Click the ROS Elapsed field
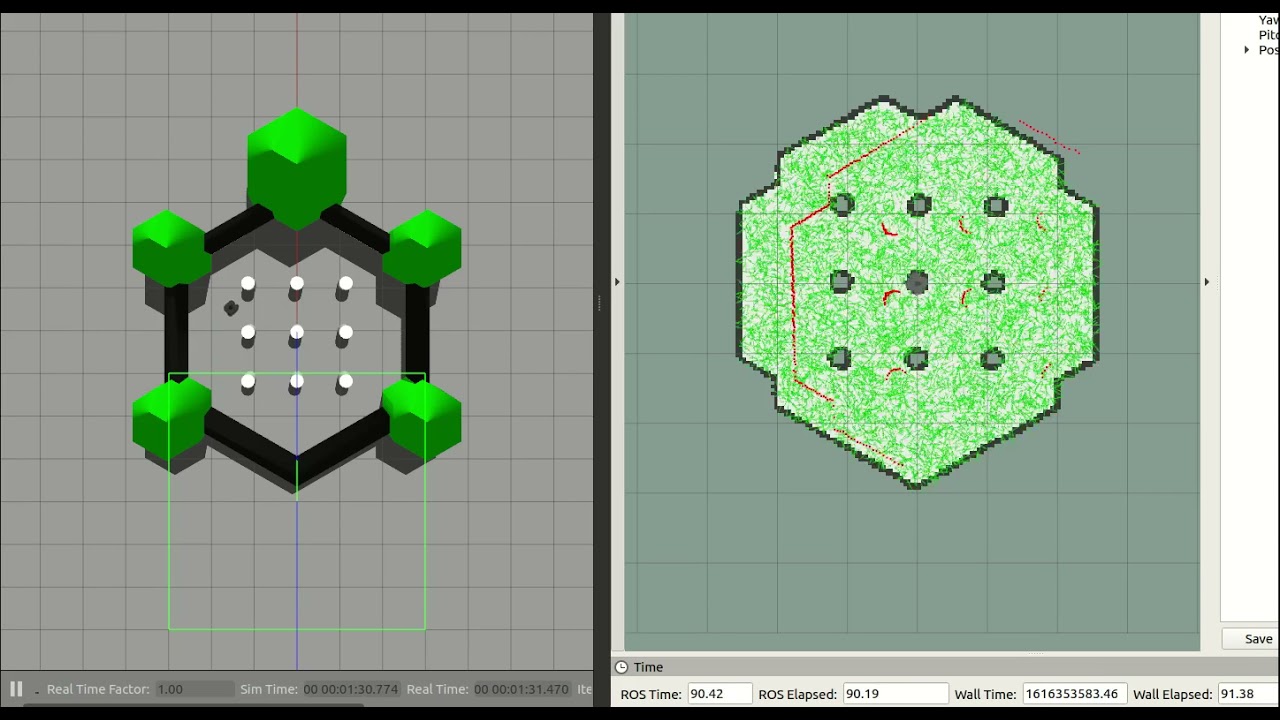 (x=895, y=694)
